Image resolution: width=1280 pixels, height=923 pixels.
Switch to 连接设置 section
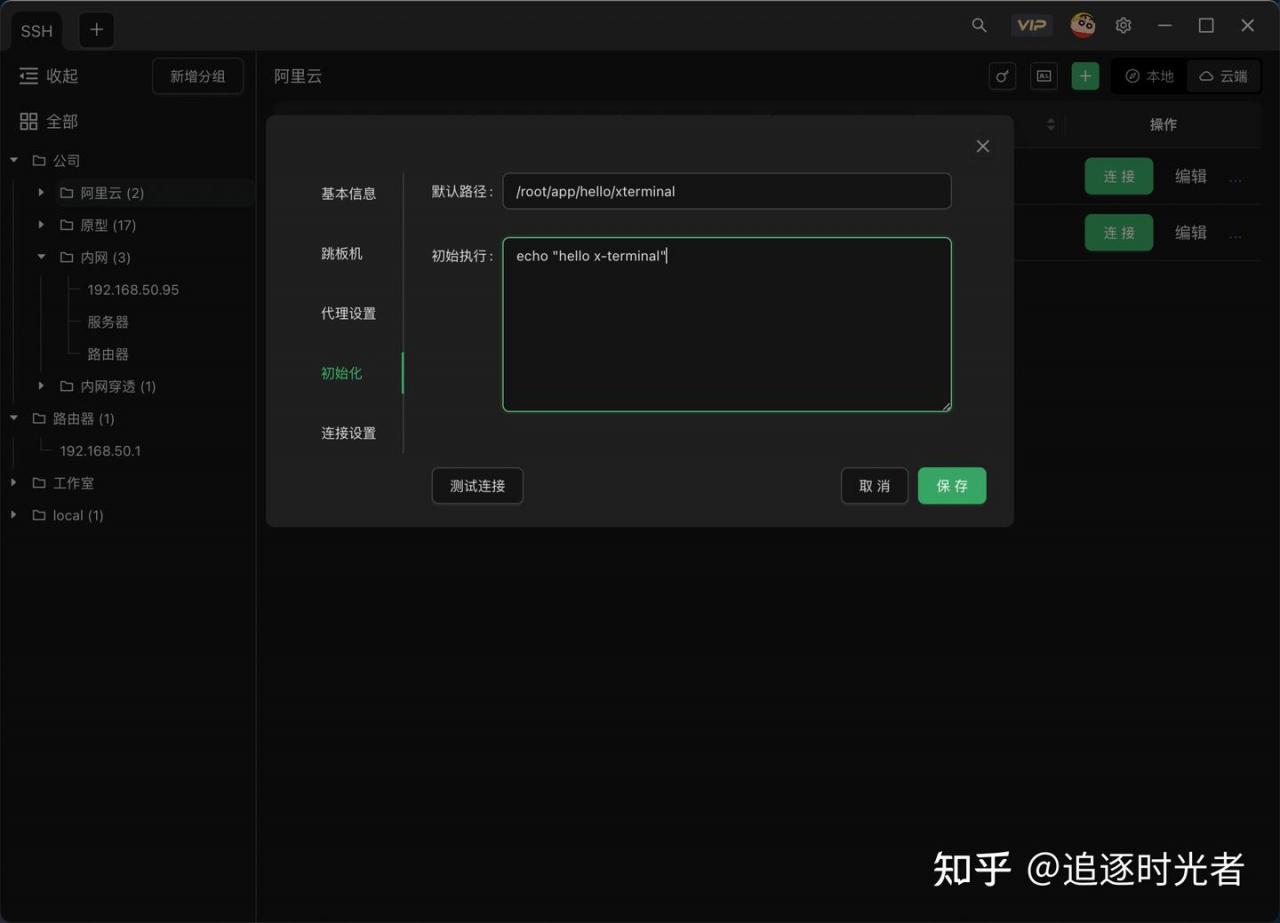tap(348, 433)
